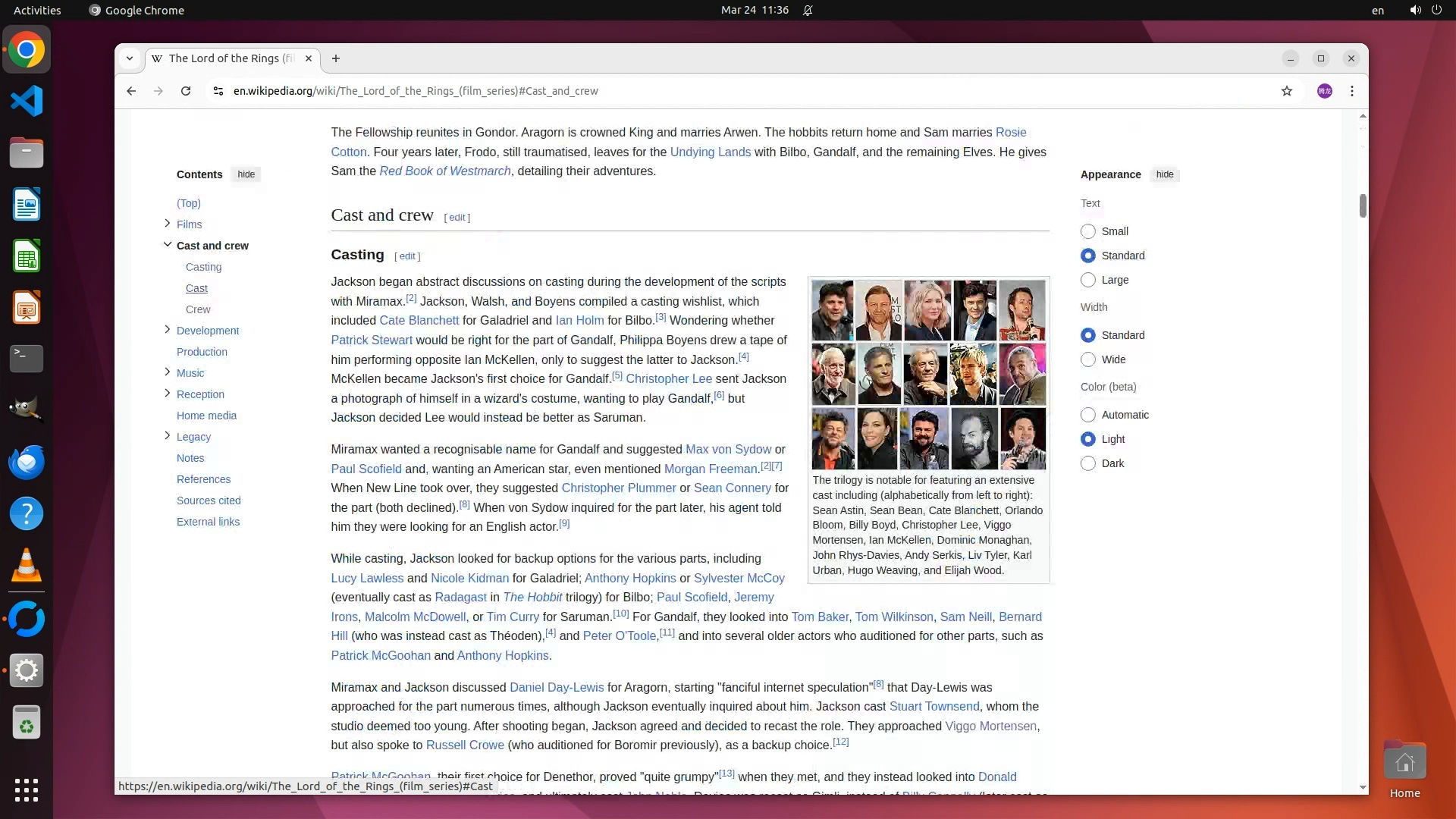Go back to previous page
1456x819 pixels.
[x=131, y=91]
